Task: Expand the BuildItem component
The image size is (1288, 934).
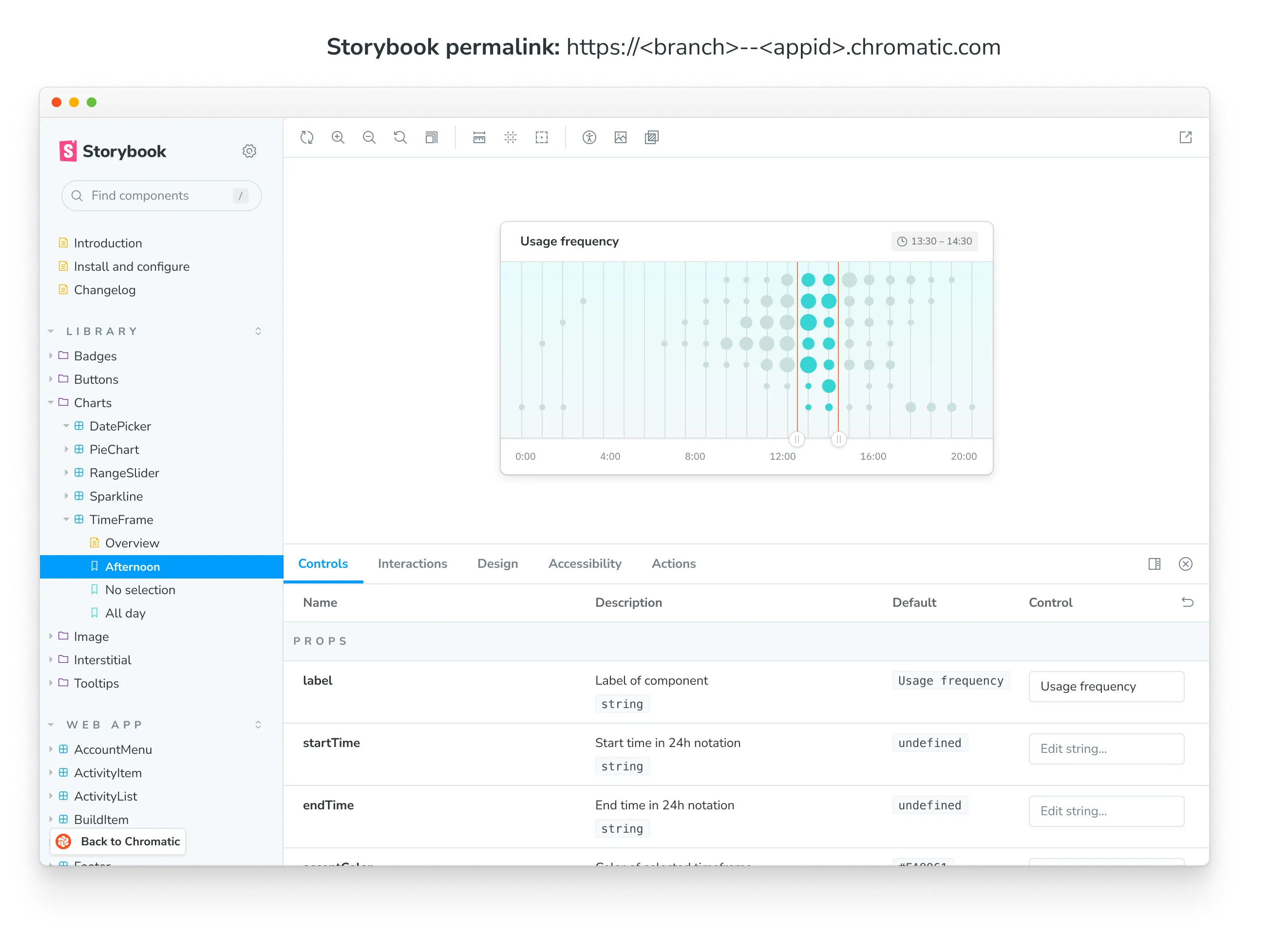Action: (x=101, y=819)
